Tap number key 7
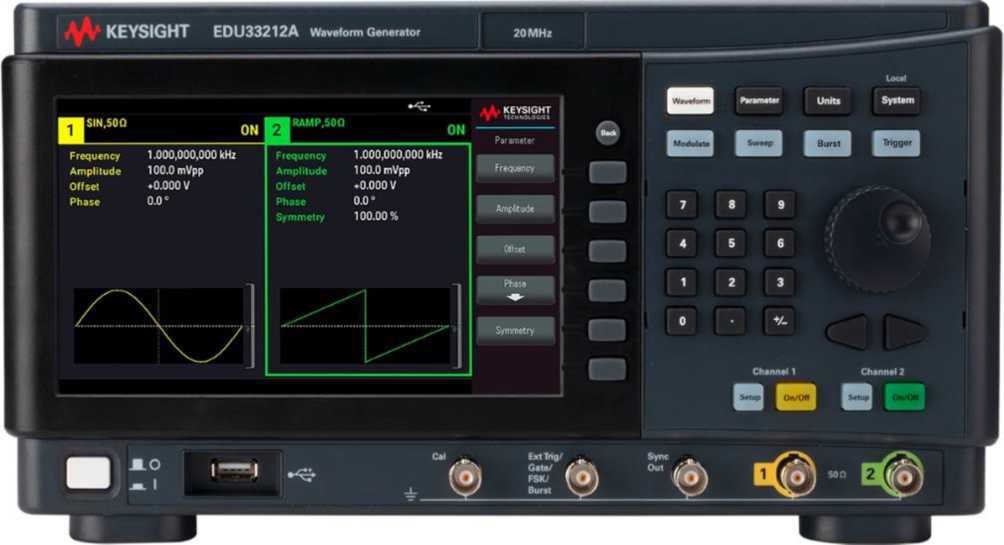Screen dimensions: 1004x545 tap(682, 205)
